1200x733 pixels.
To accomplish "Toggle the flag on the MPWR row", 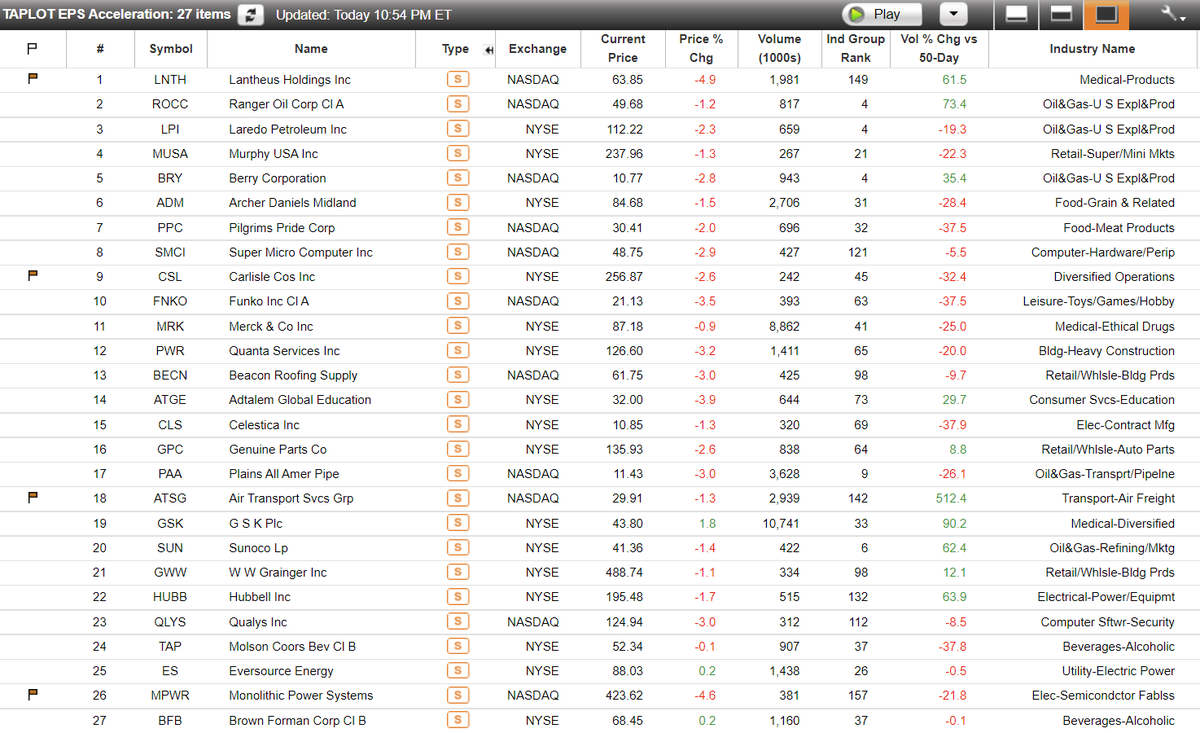I will [32, 694].
